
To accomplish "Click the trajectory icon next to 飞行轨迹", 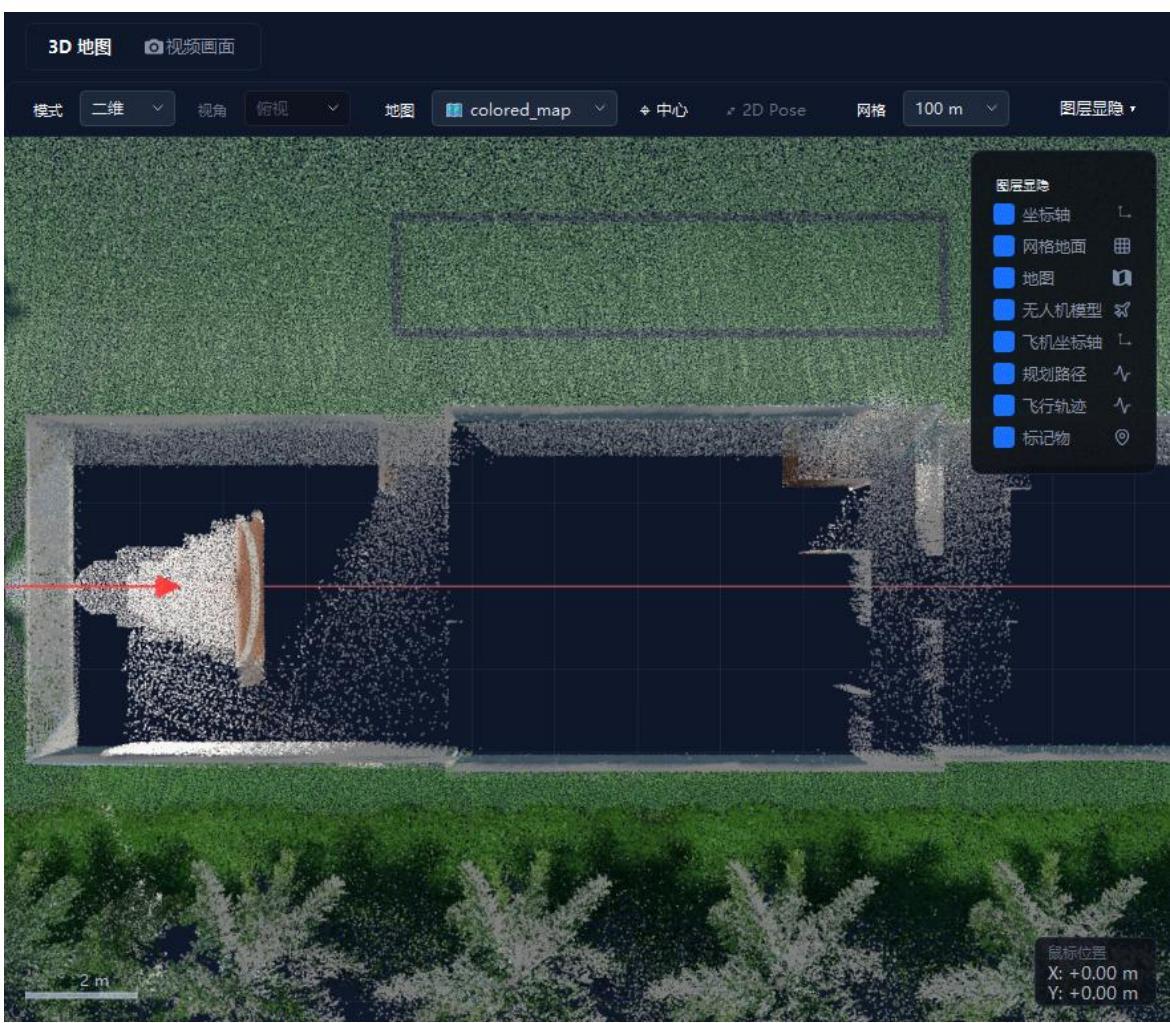I will (x=1122, y=406).
